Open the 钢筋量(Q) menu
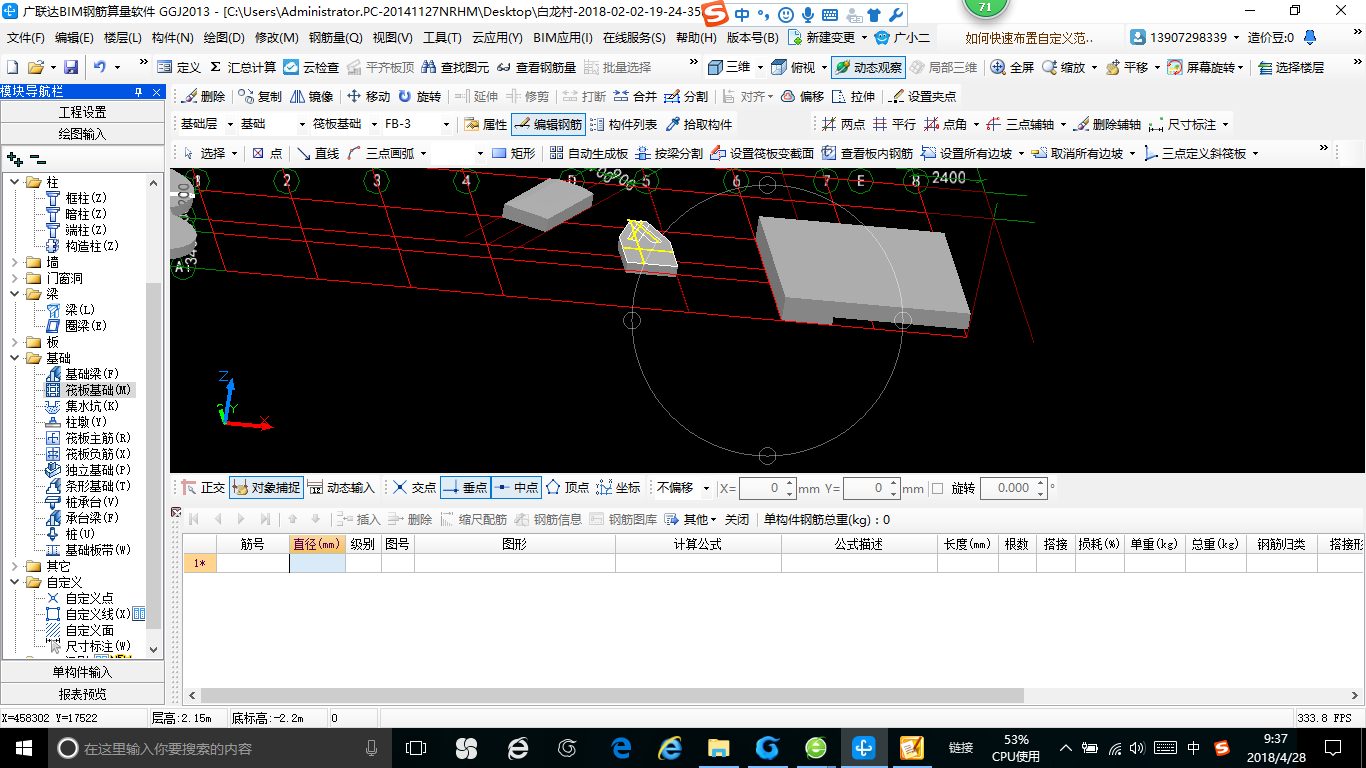The width and height of the screenshot is (1366, 768). click(336, 38)
